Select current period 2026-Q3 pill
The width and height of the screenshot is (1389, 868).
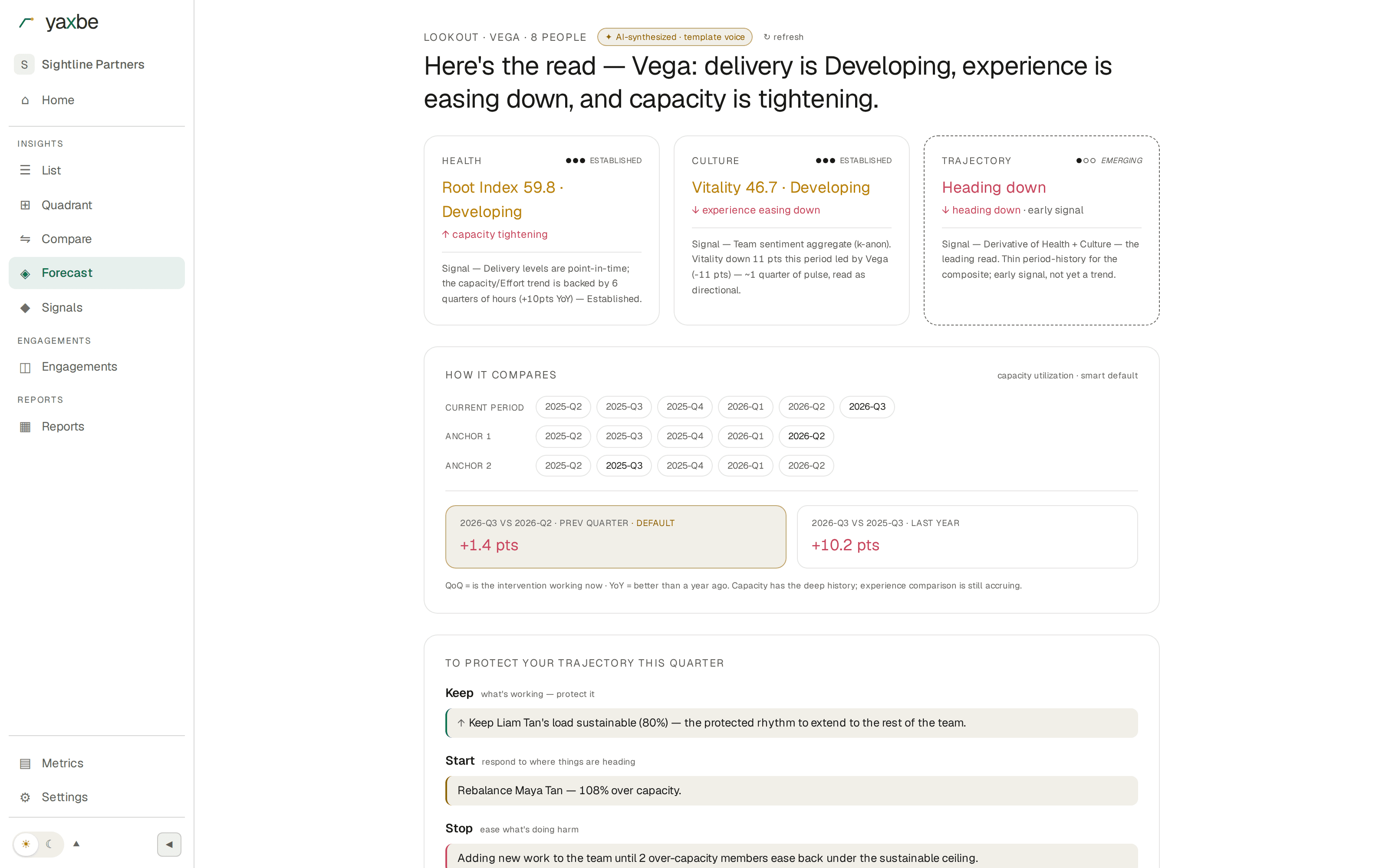pos(867,407)
